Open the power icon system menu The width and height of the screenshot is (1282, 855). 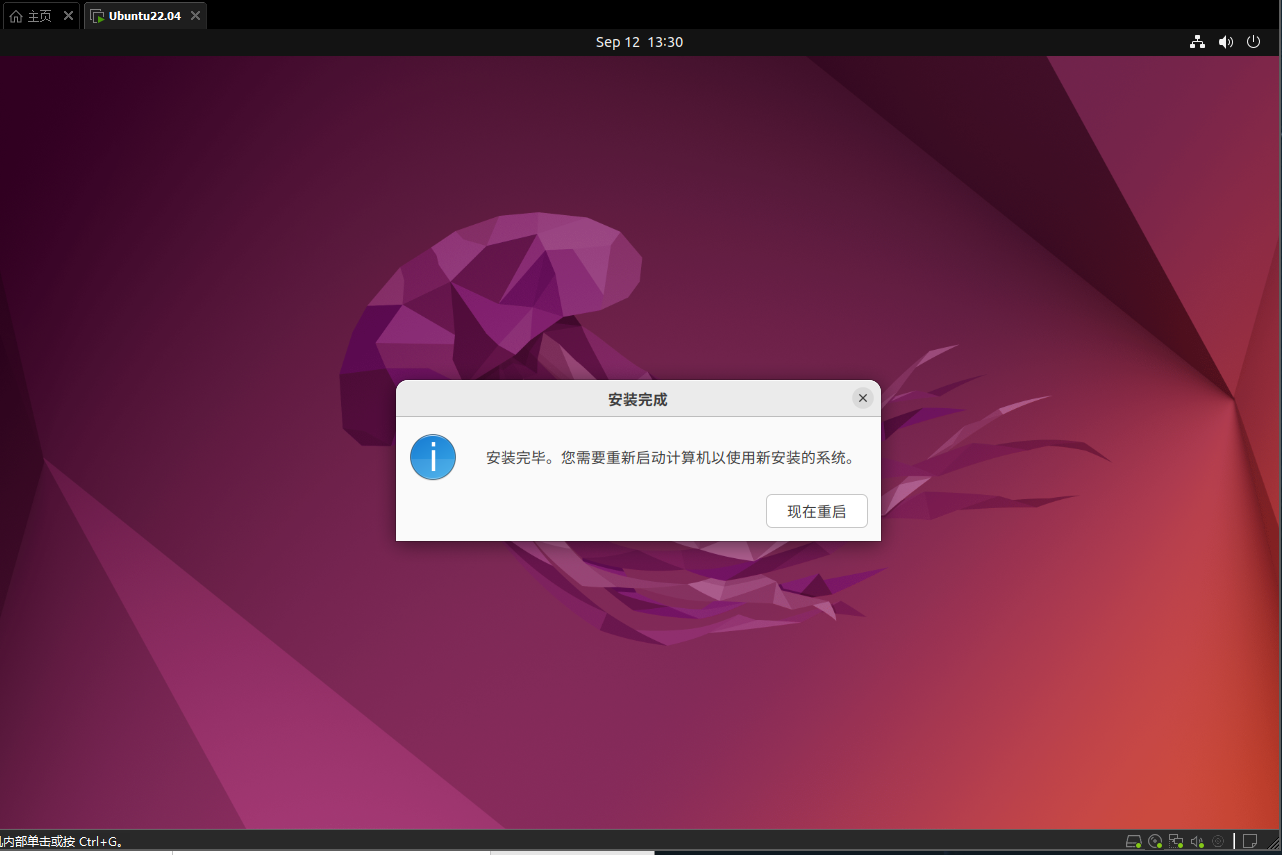click(1254, 42)
